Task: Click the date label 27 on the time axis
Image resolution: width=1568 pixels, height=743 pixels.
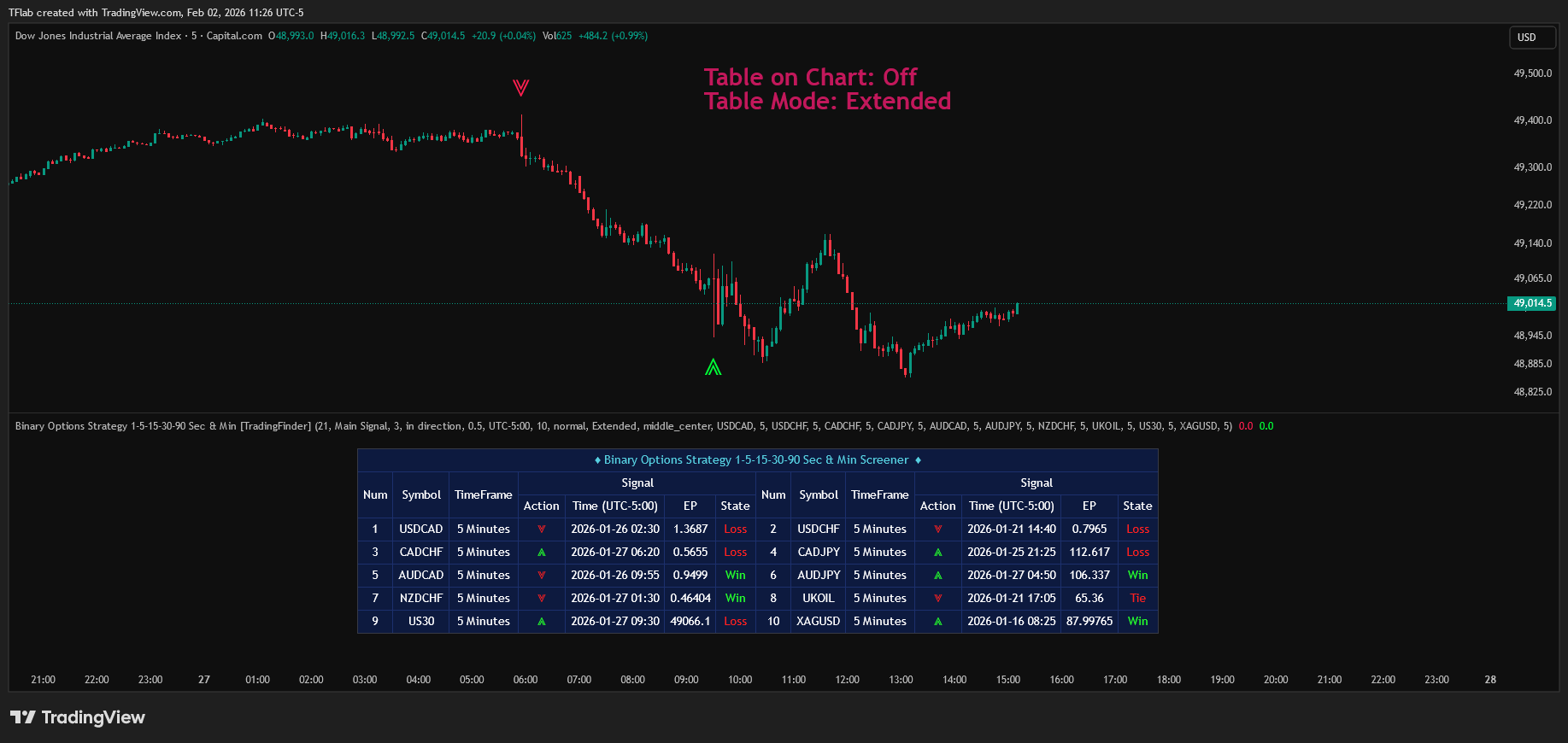Action: coord(204,680)
